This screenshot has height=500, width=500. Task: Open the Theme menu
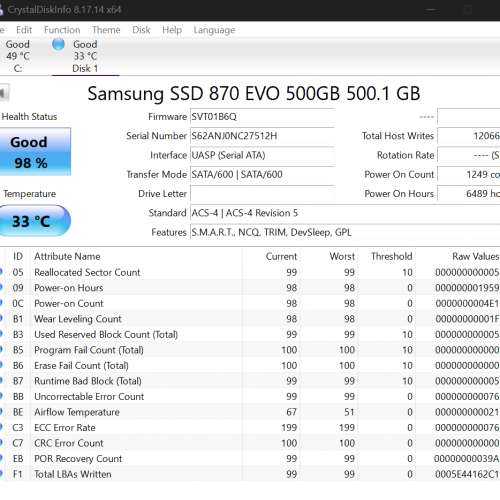(x=106, y=30)
